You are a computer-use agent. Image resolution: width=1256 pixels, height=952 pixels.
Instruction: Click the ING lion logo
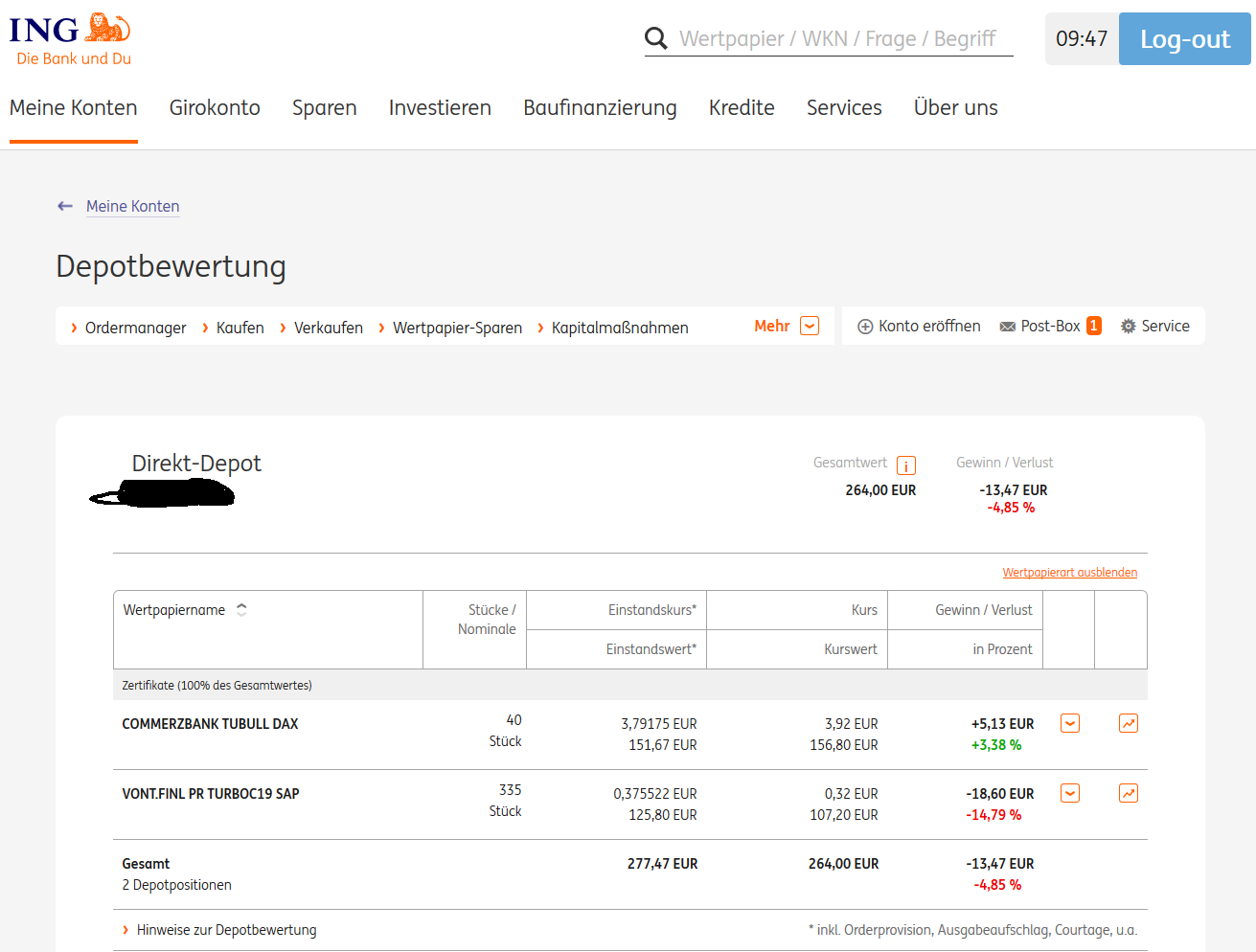click(107, 28)
